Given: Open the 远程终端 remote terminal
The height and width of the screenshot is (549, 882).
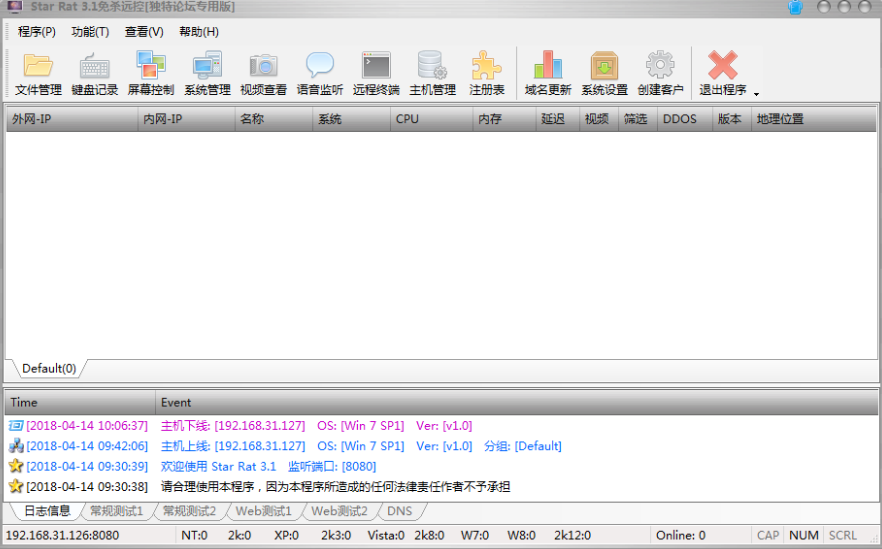Looking at the screenshot, I should 376,74.
